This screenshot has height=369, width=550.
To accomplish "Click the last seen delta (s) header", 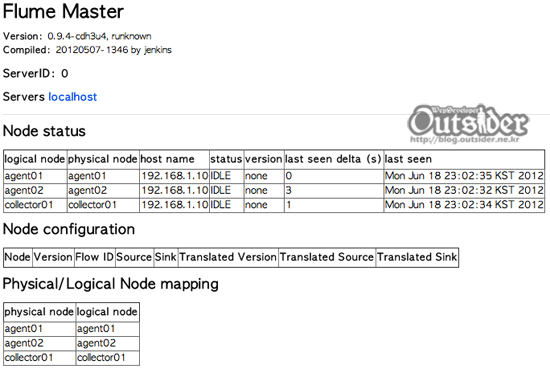I will coord(334,159).
